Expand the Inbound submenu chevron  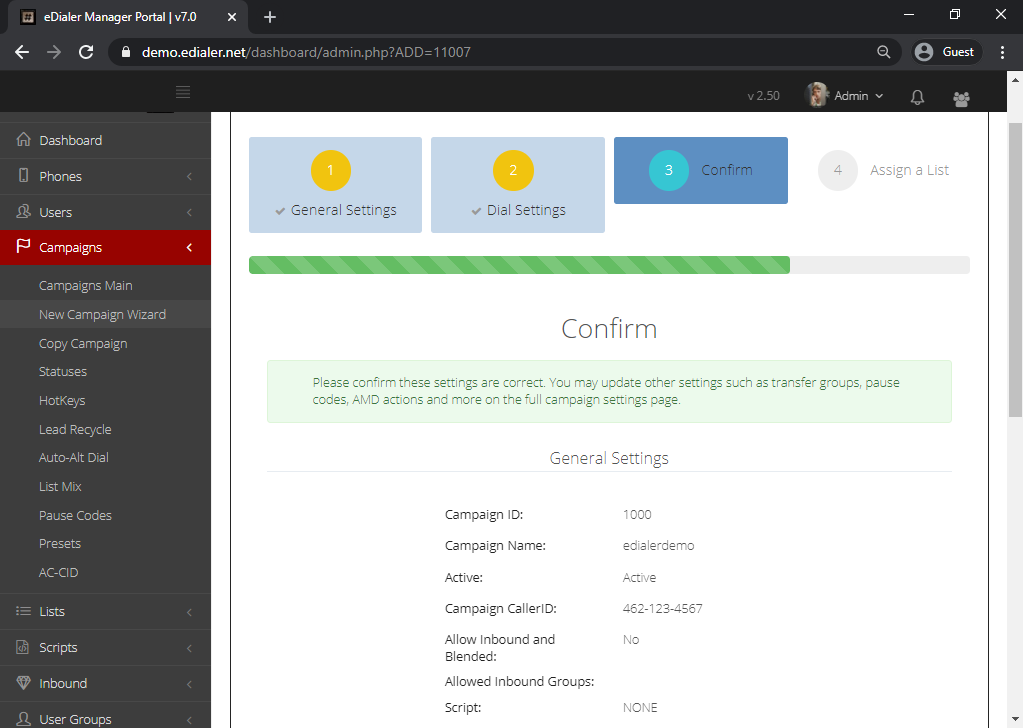pos(189,684)
